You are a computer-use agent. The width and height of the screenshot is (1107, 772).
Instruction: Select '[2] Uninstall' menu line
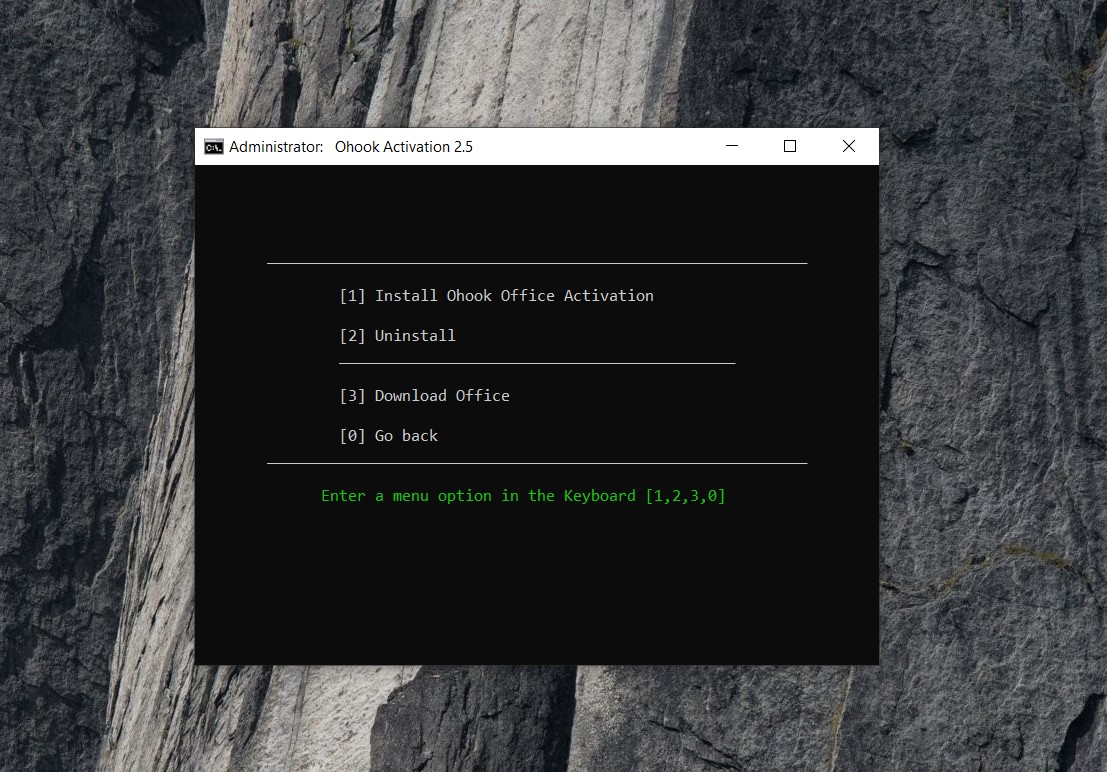pos(397,335)
